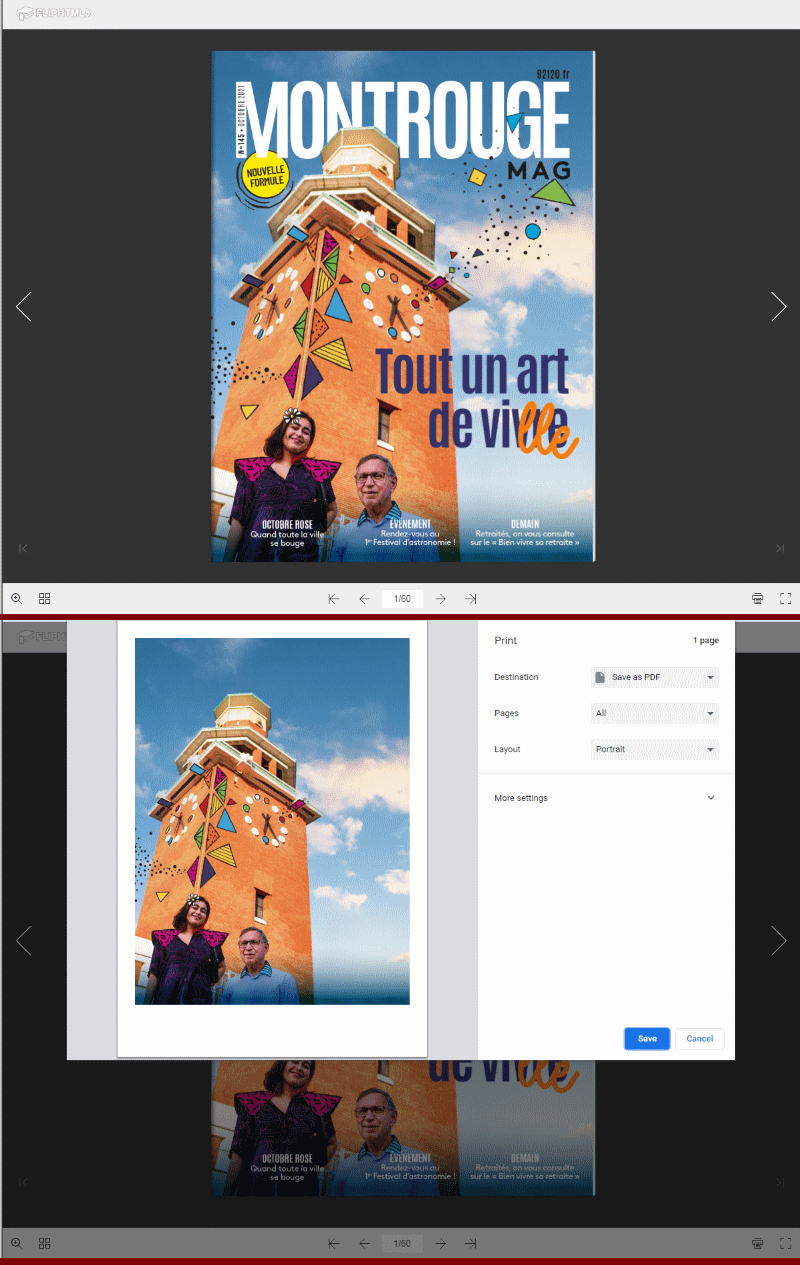Click the dimmed page number field behind the print dialog

click(x=402, y=1243)
